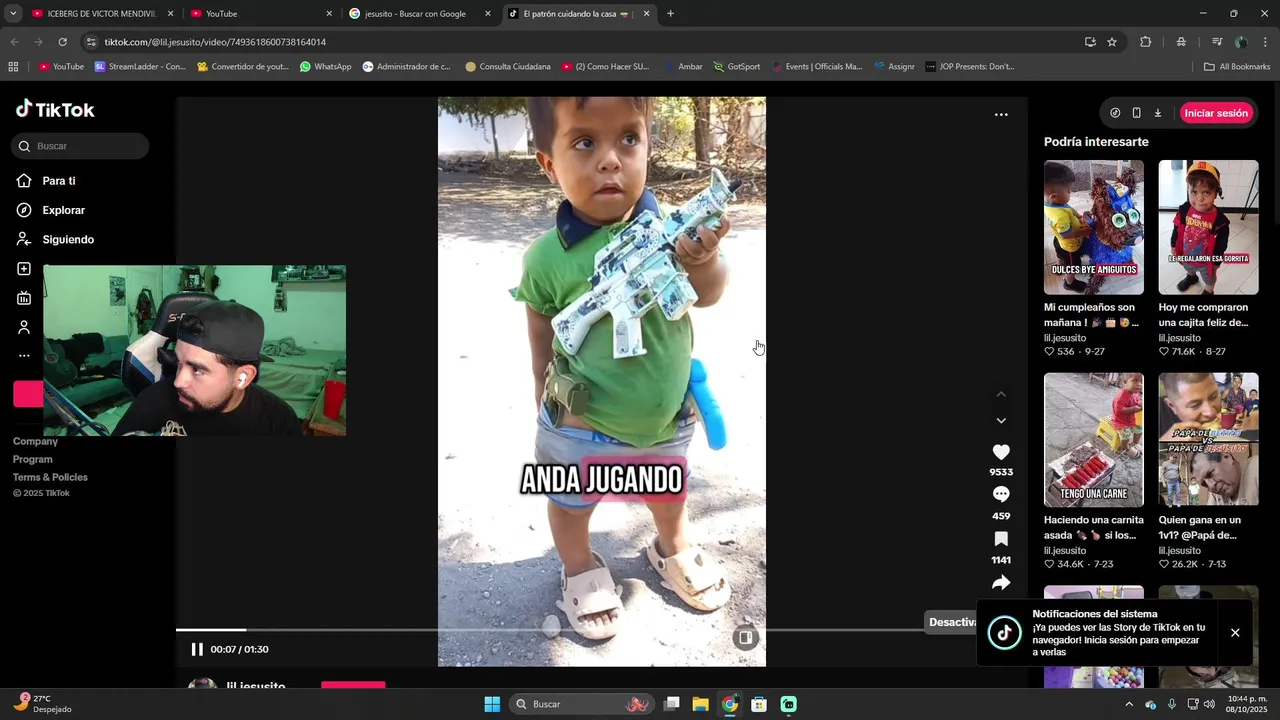Open the profile icon in TikTok sidebar
This screenshot has height=720, width=1280.
pyautogui.click(x=24, y=327)
